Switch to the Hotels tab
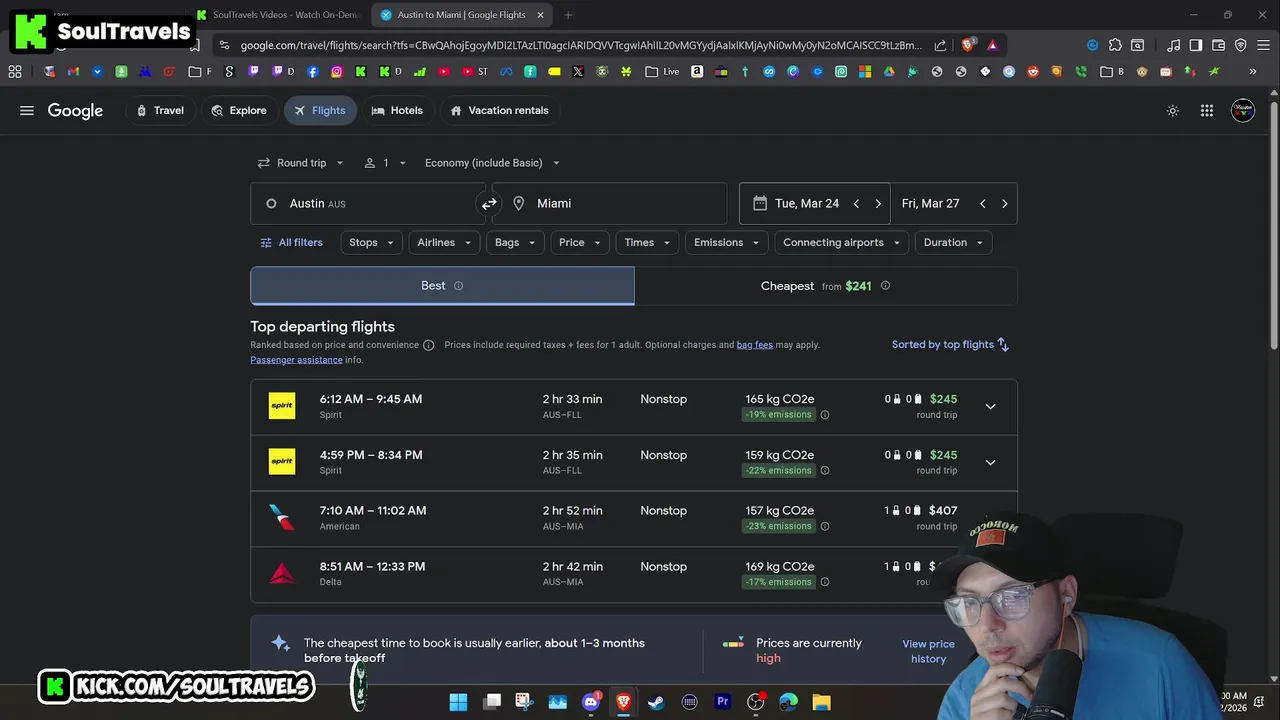The width and height of the screenshot is (1280, 720). (x=397, y=111)
